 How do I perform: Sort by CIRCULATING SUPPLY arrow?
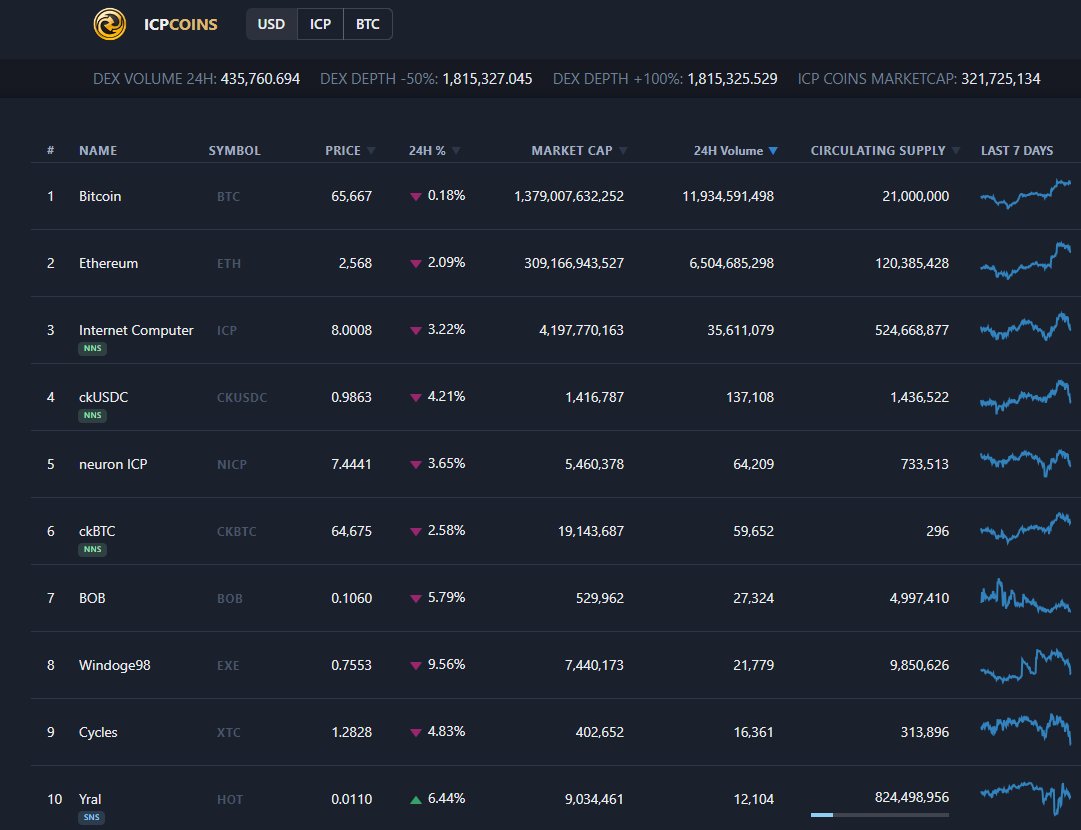coord(956,150)
